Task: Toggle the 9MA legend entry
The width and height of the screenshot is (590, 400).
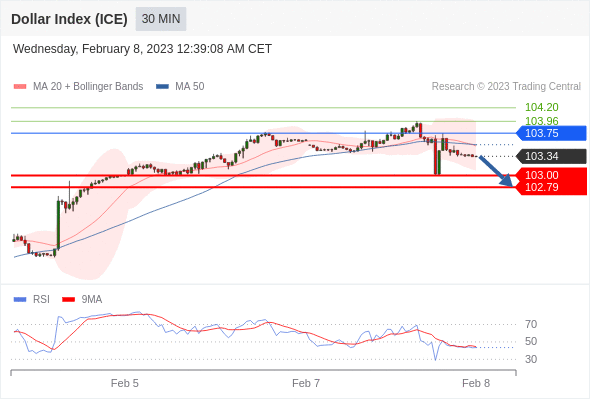Action: (82, 300)
